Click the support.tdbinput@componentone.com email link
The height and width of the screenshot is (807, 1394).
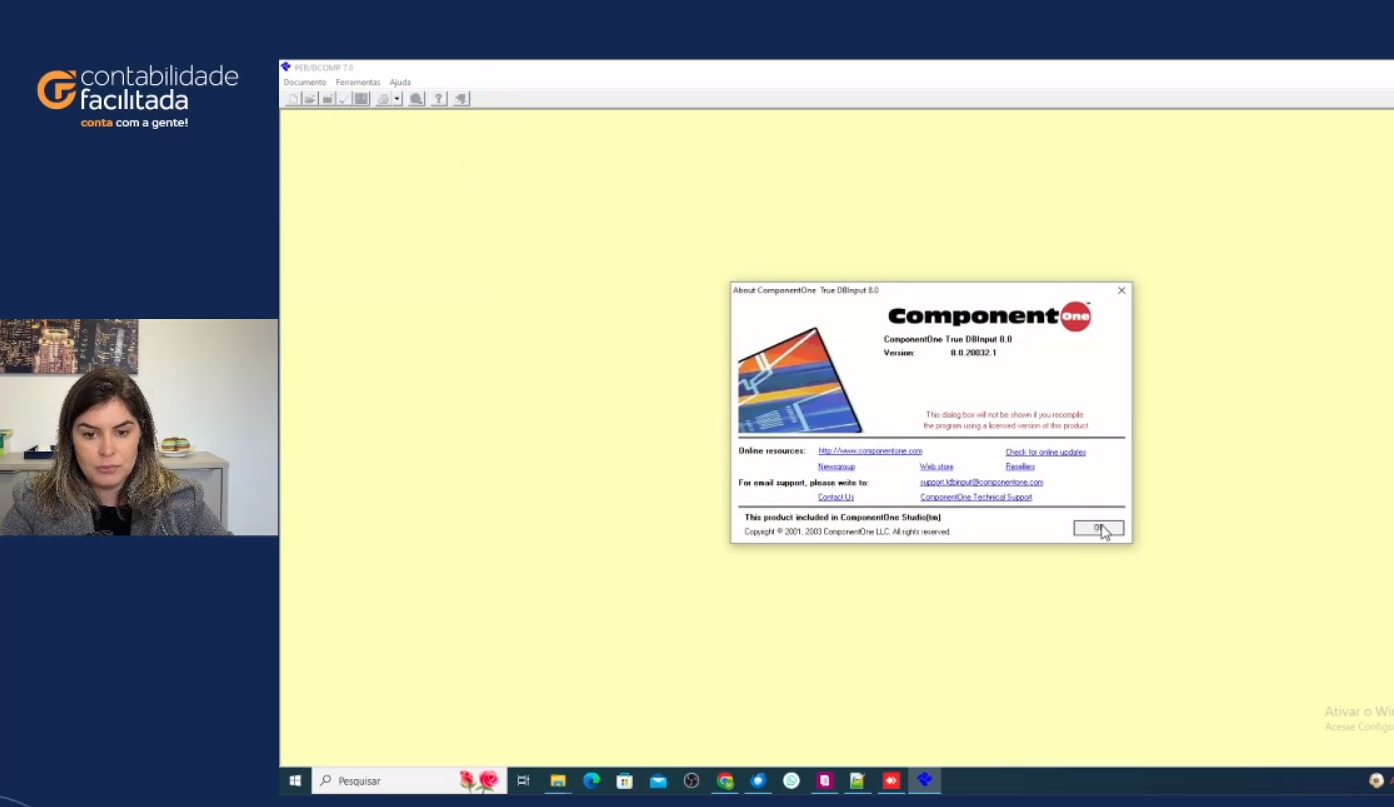(x=981, y=482)
